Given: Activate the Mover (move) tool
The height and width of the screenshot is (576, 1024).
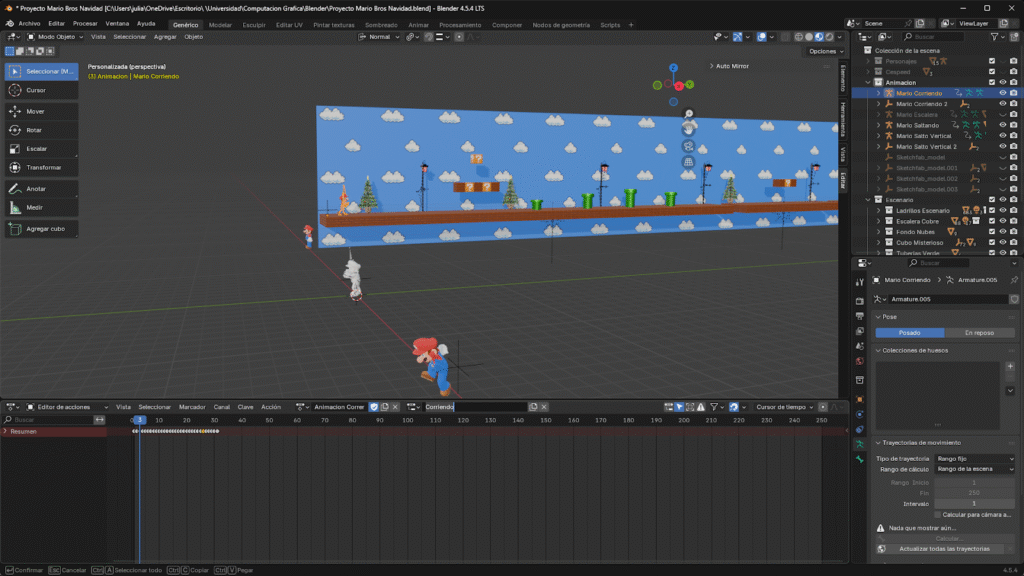Looking at the screenshot, I should (x=40, y=112).
